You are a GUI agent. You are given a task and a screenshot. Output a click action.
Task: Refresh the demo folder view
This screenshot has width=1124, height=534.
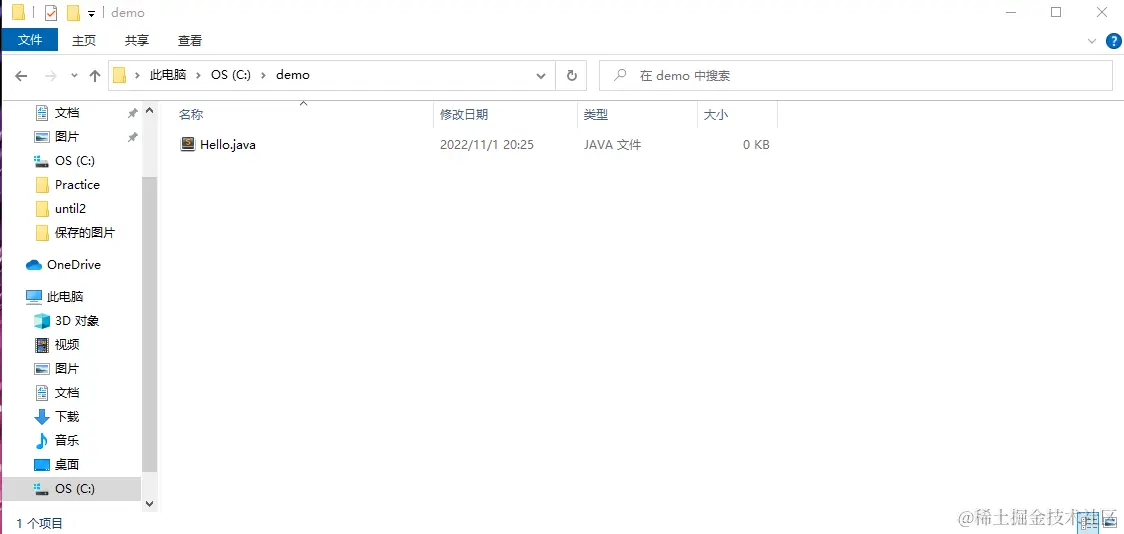[x=571, y=76]
